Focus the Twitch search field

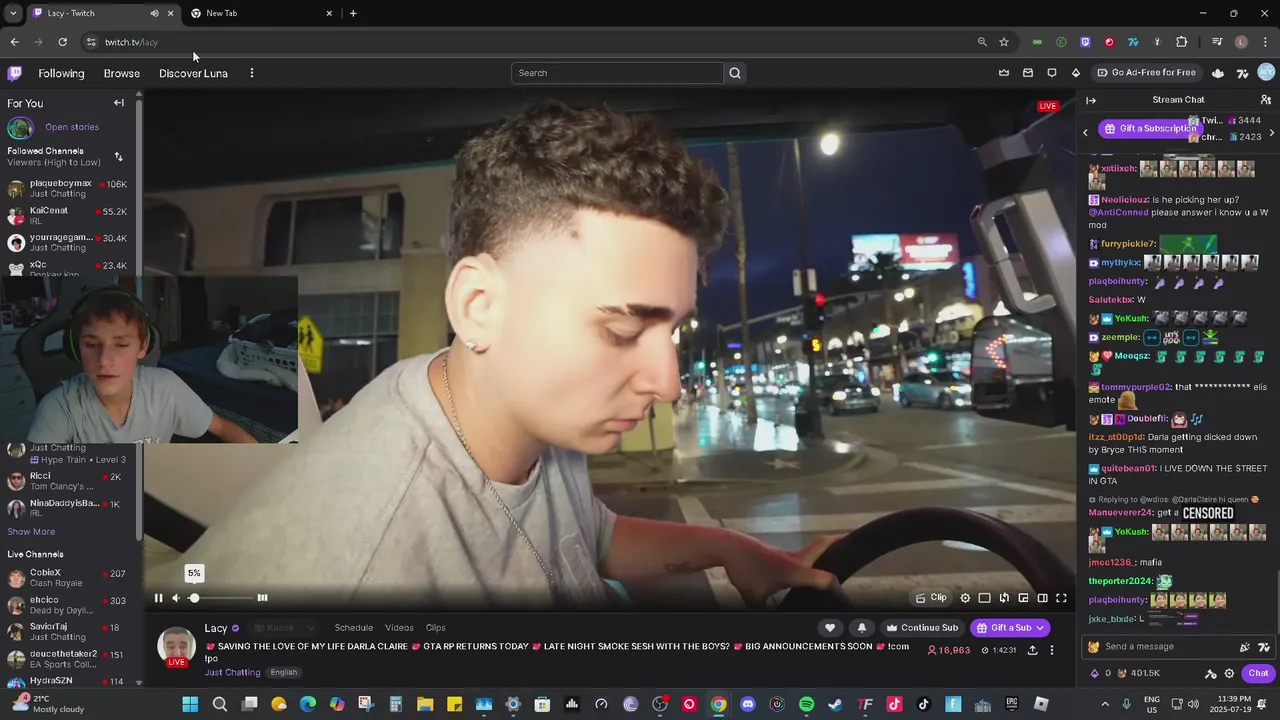click(x=617, y=73)
